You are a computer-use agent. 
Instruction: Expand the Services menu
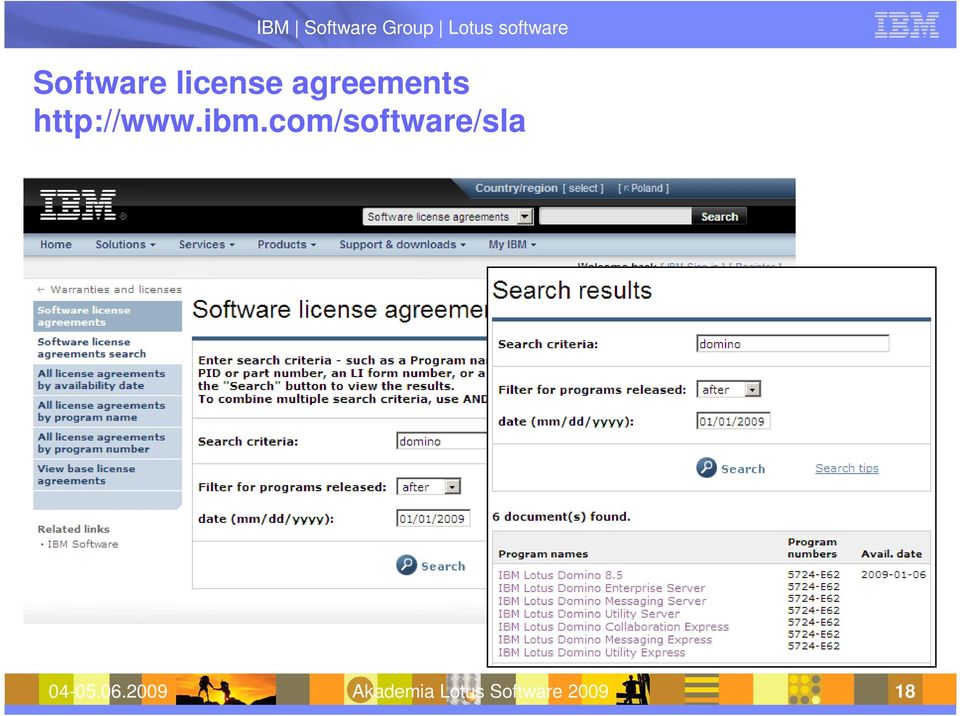(206, 244)
